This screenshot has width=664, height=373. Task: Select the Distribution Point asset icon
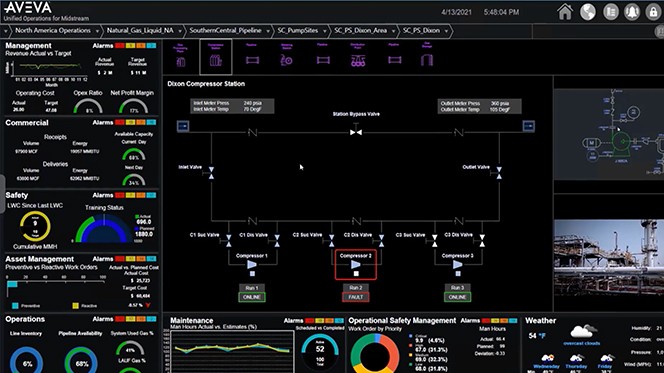[358, 56]
